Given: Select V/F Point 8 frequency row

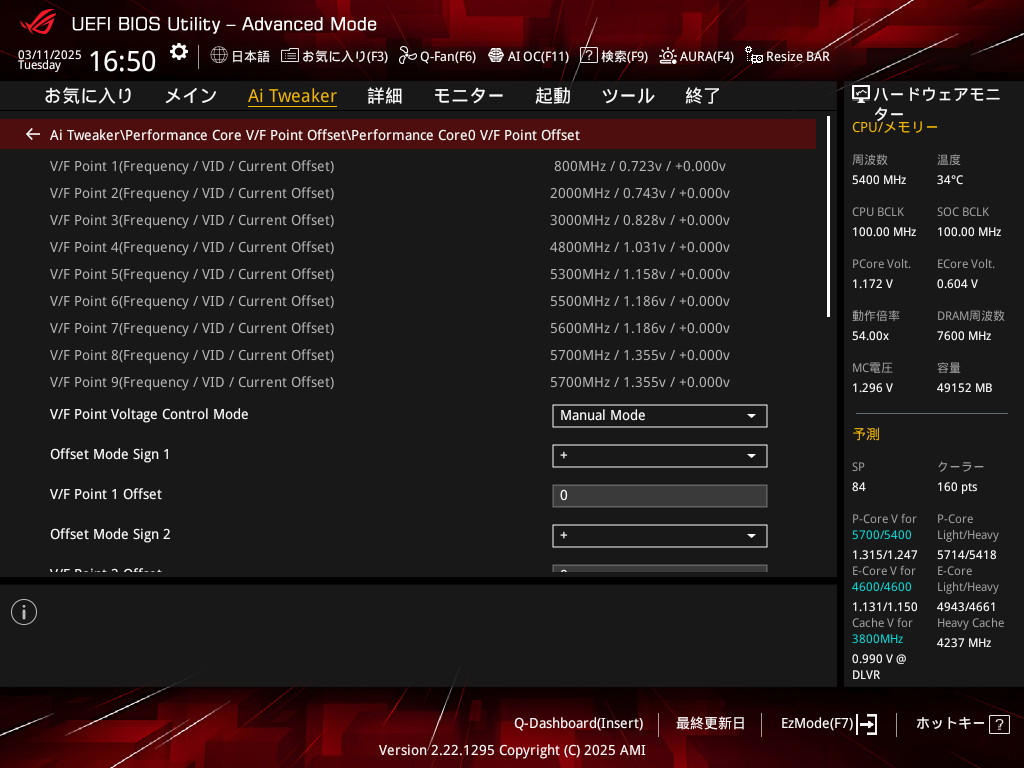Looking at the screenshot, I should click(408, 355).
